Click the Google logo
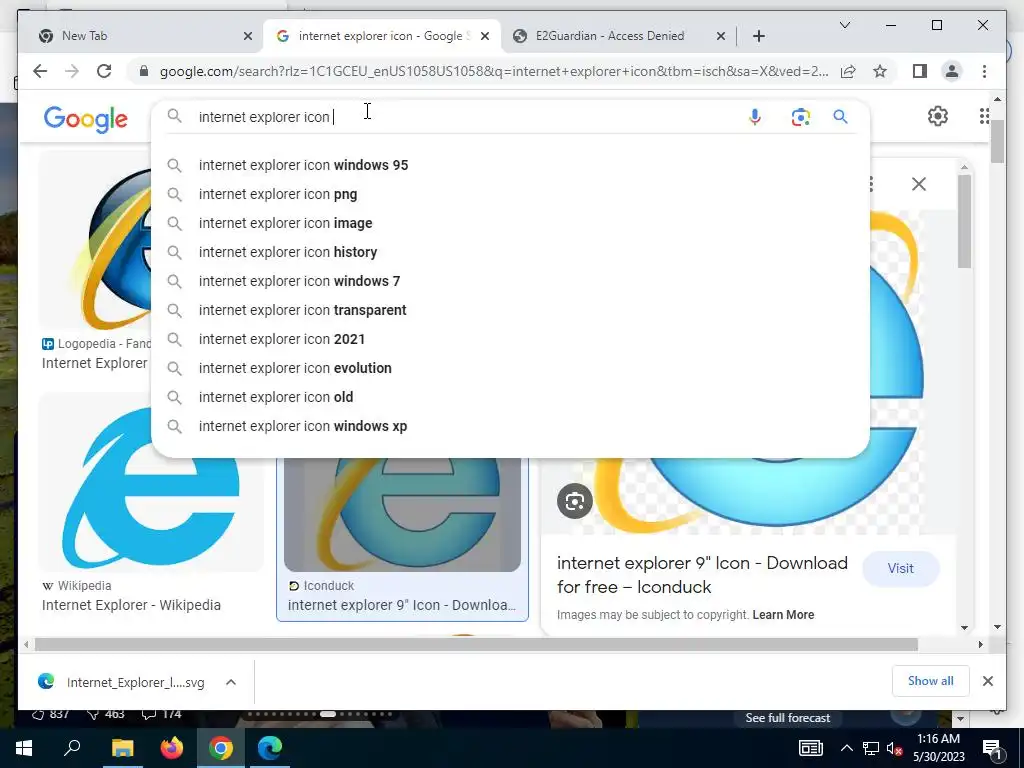Image resolution: width=1024 pixels, height=768 pixels. (86, 119)
